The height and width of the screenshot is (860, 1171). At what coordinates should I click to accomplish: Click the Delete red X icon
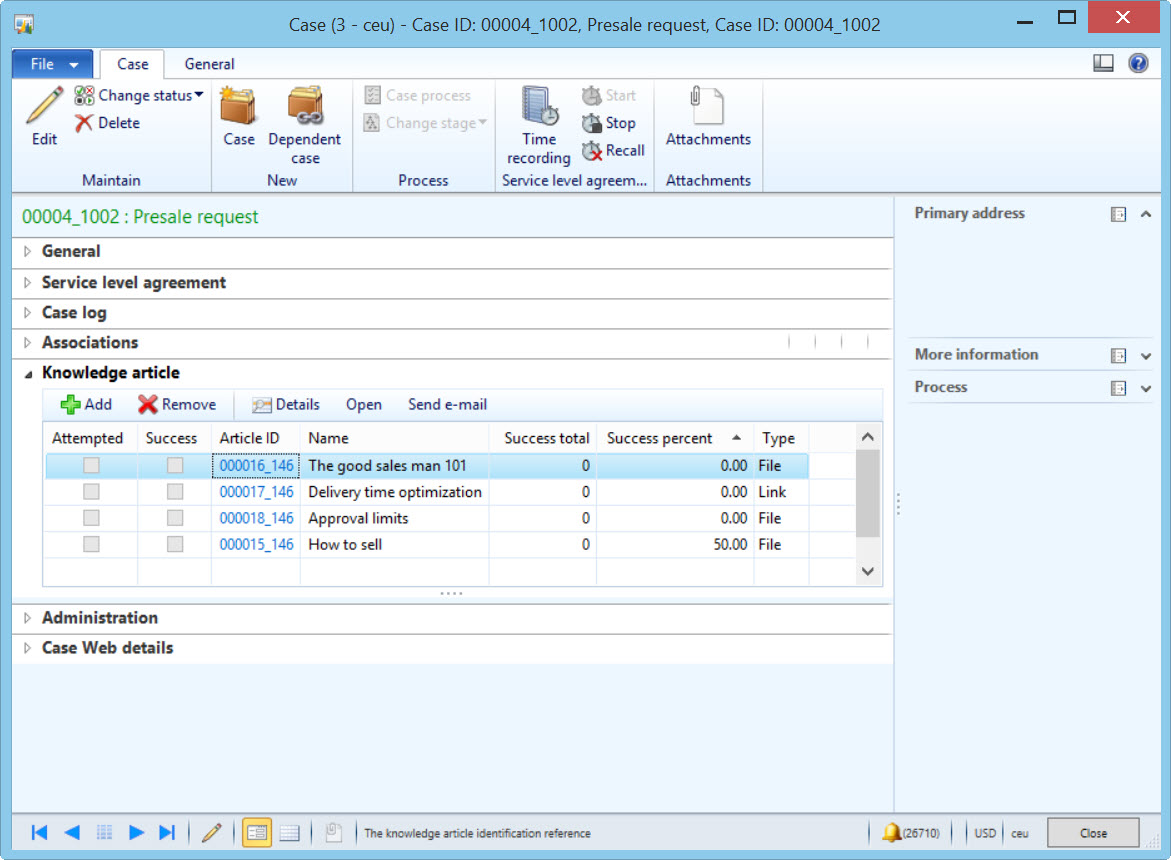click(85, 123)
